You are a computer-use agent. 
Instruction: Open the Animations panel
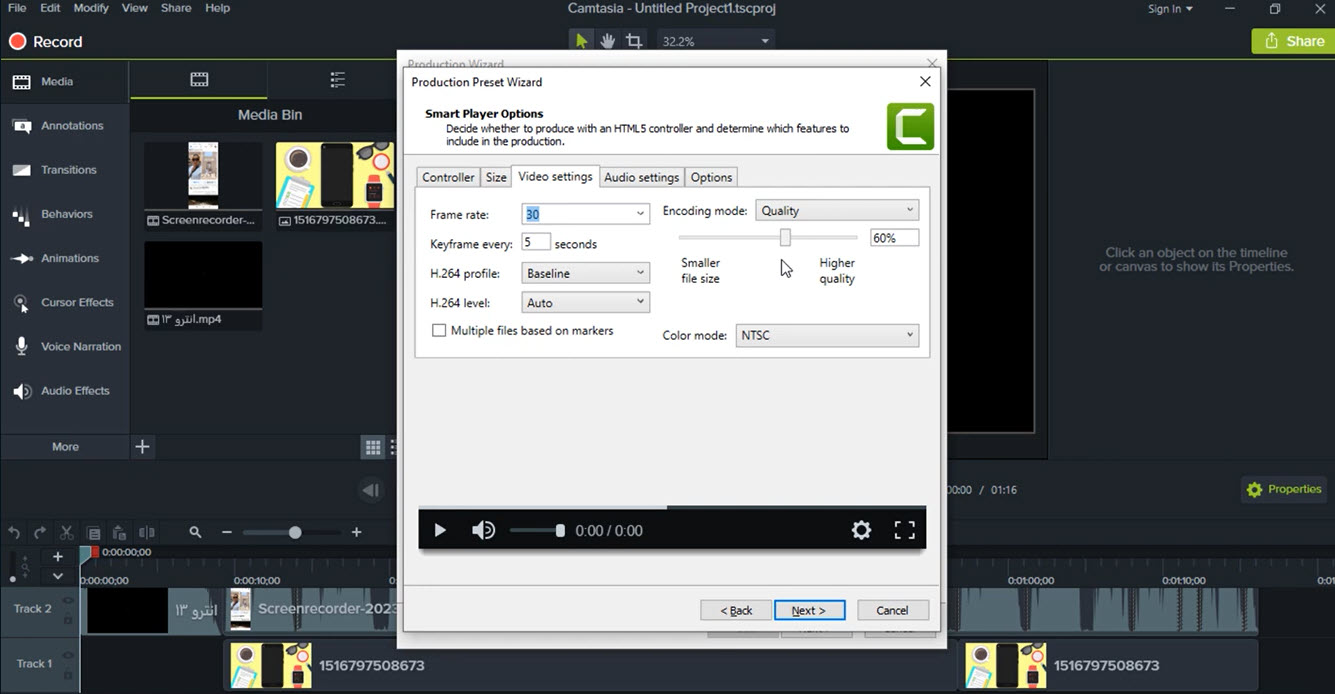point(65,258)
